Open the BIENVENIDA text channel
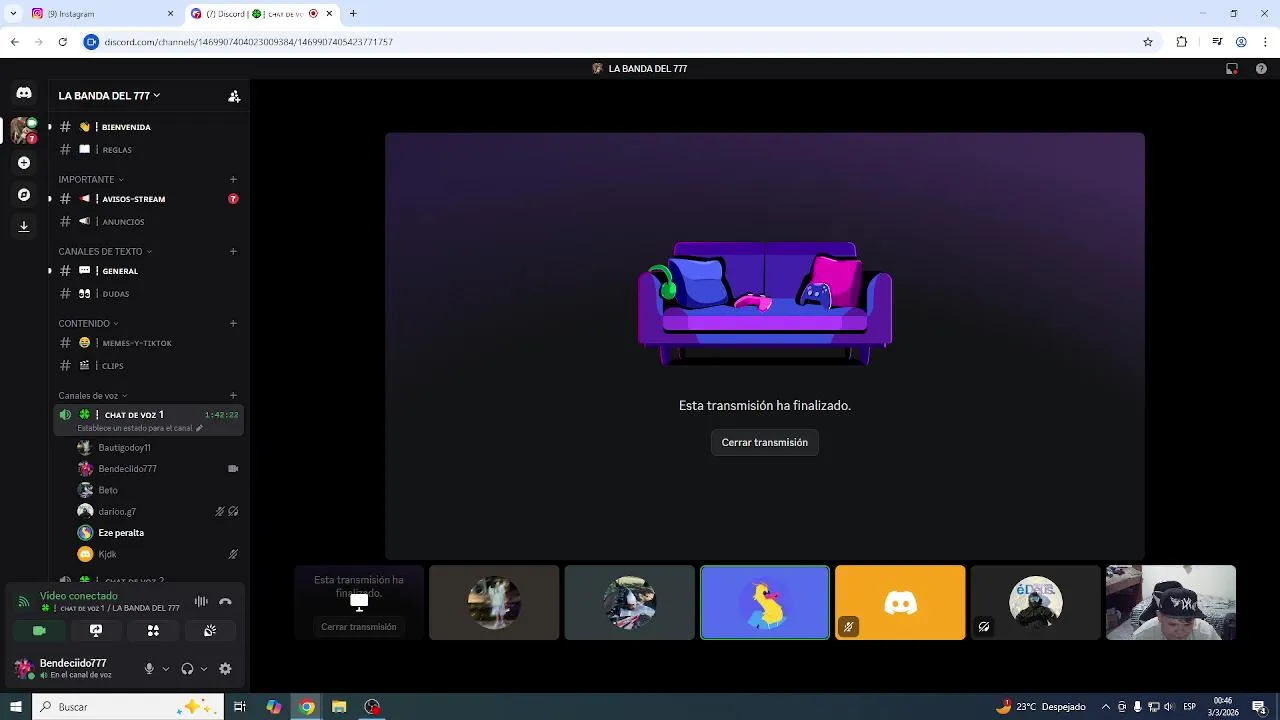 [148, 127]
